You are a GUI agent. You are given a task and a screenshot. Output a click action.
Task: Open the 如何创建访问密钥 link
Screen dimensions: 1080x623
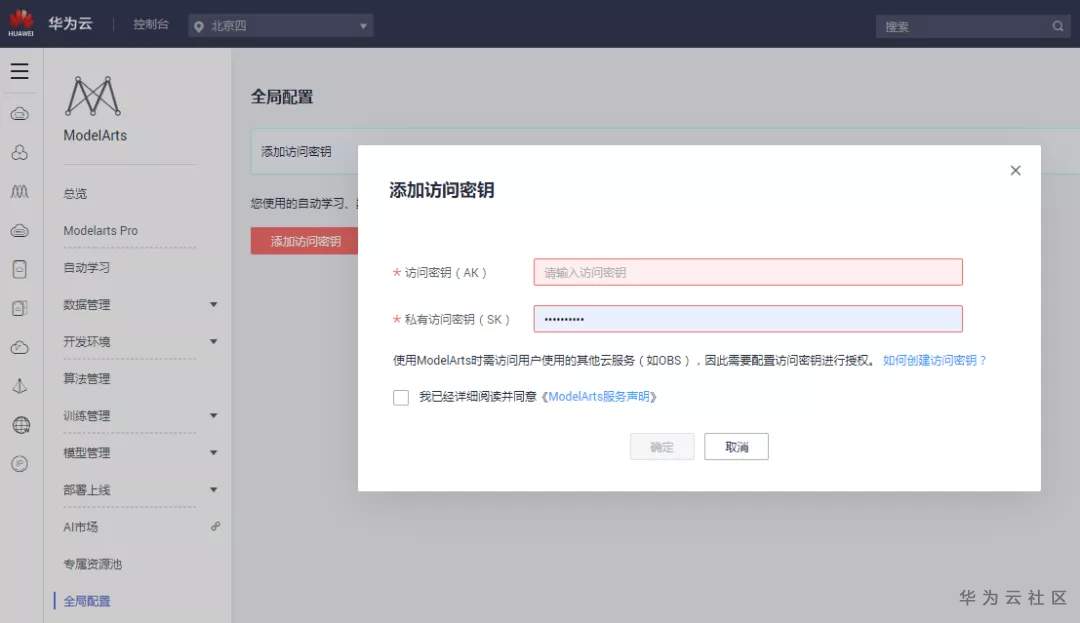(x=935, y=360)
